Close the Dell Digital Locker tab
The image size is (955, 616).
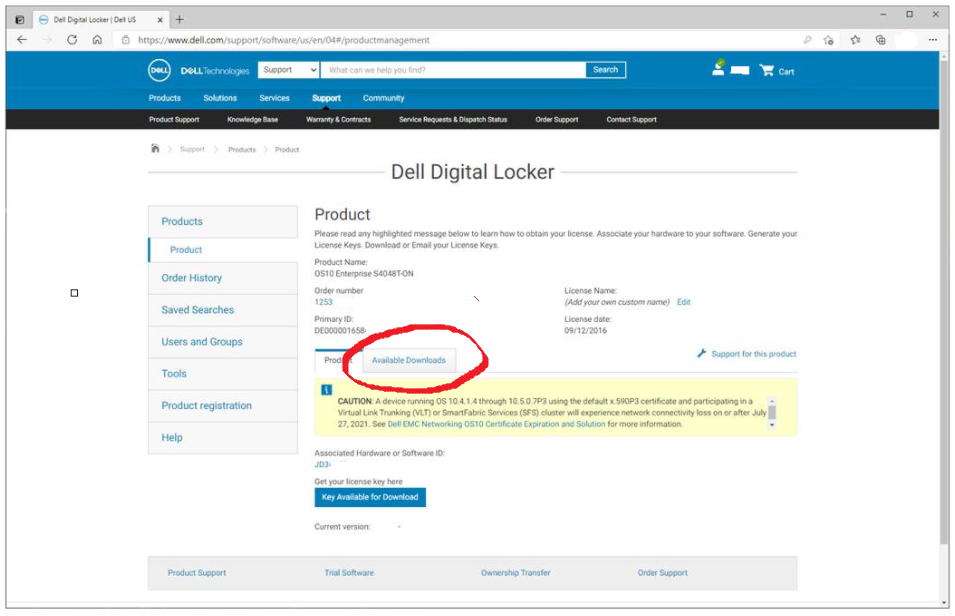tap(160, 19)
